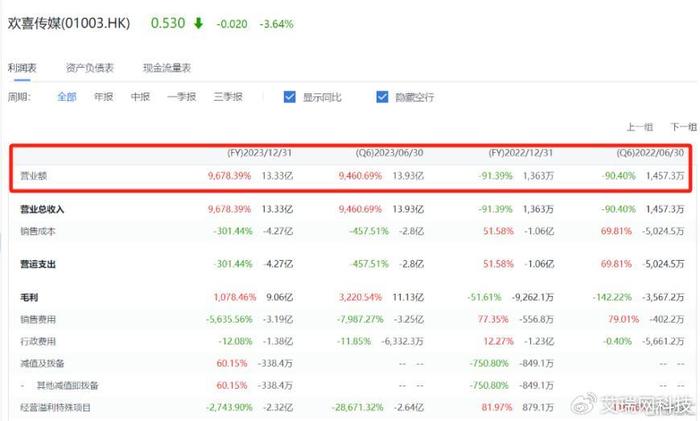Select the 全部 period filter
Screen dimensions: 700x421
pos(67,97)
